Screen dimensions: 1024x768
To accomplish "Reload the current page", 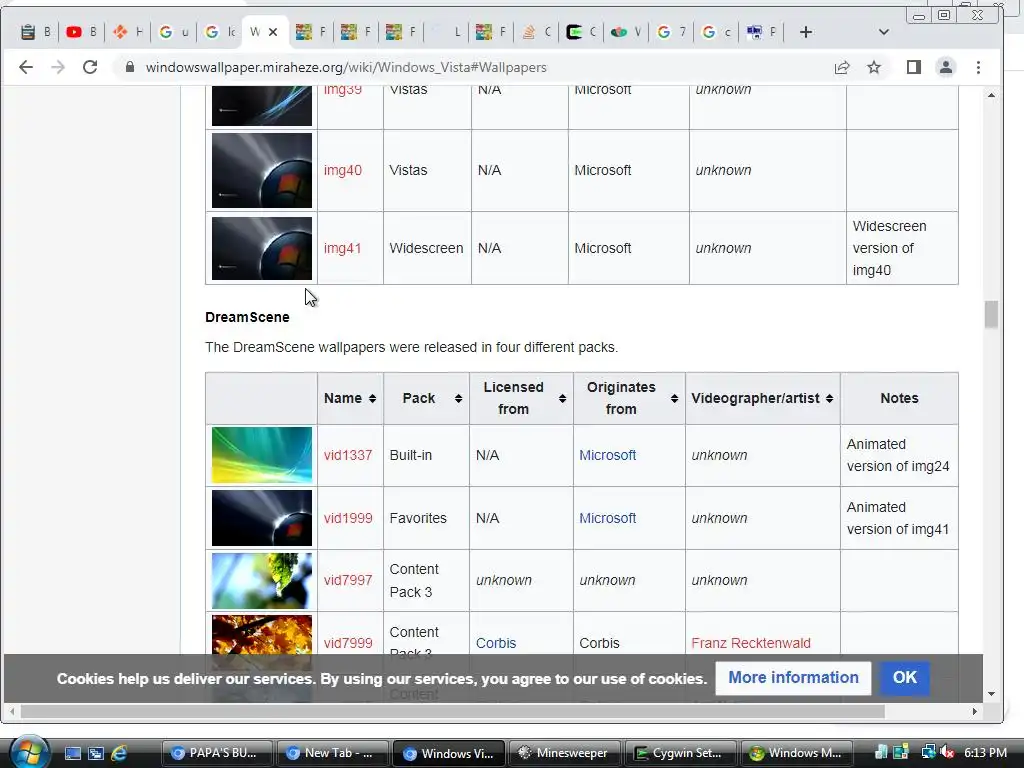I will [x=90, y=67].
